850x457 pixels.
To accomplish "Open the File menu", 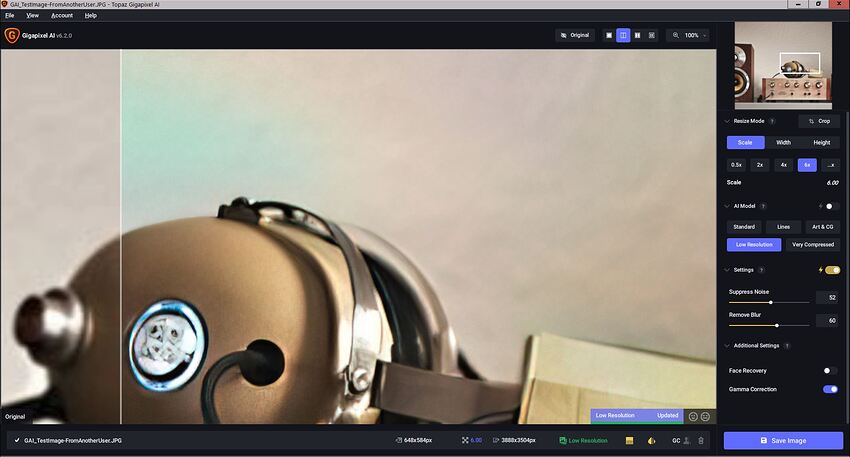I will point(9,16).
